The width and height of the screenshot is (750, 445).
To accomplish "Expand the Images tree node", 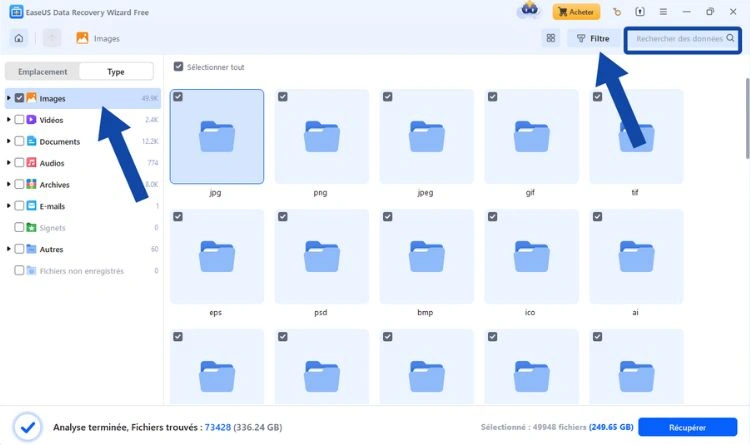I will point(9,98).
